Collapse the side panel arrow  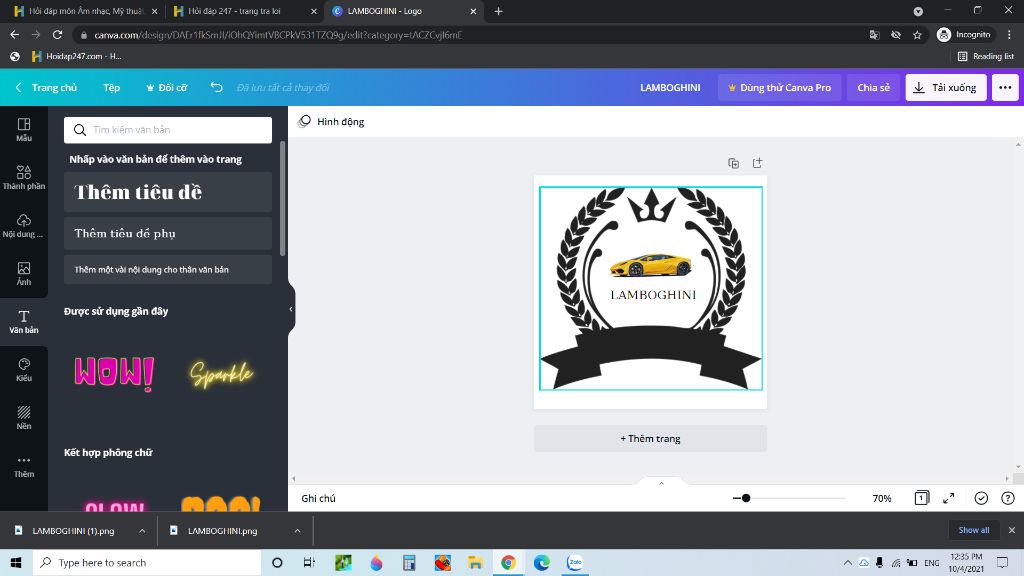(291, 309)
